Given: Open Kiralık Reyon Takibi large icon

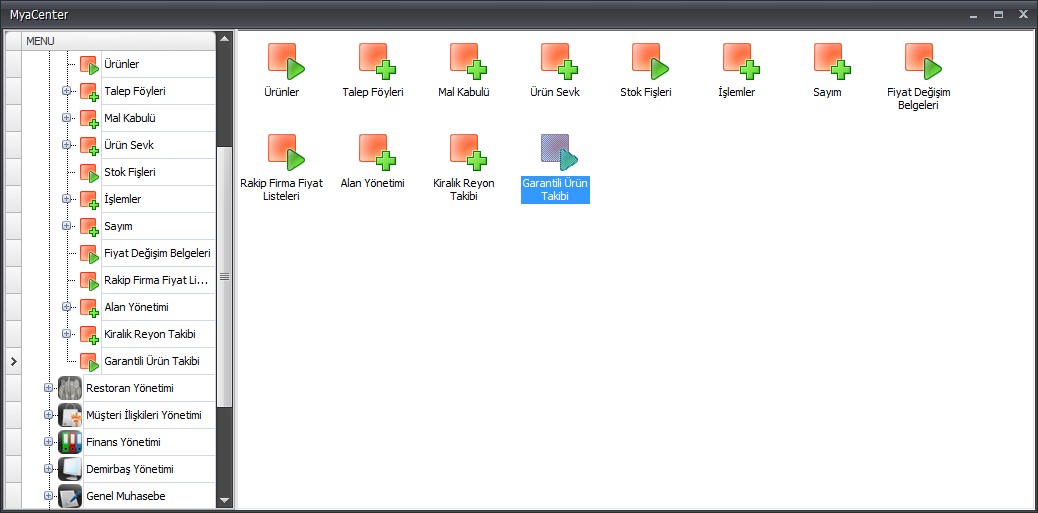Looking at the screenshot, I should 468,152.
